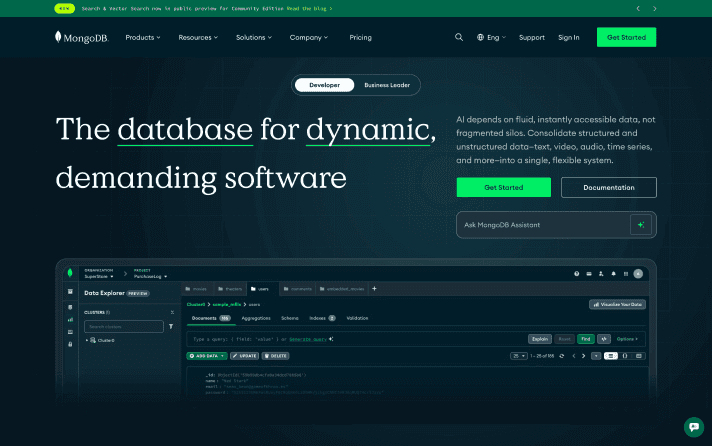Image resolution: width=712 pixels, height=446 pixels.
Task: Switch to the comments collection tab
Action: coord(298,289)
